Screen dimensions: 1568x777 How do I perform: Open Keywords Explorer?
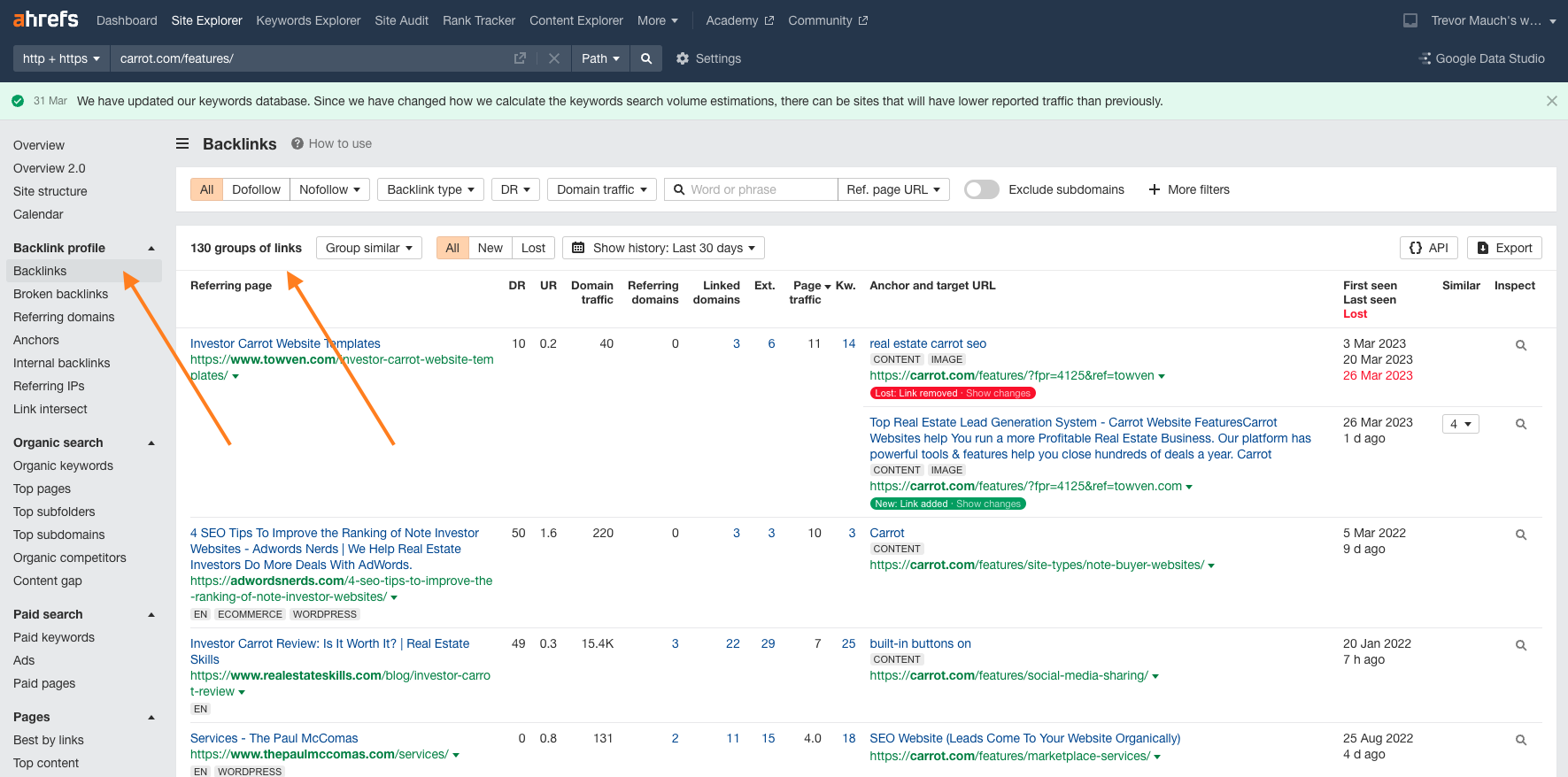308,20
